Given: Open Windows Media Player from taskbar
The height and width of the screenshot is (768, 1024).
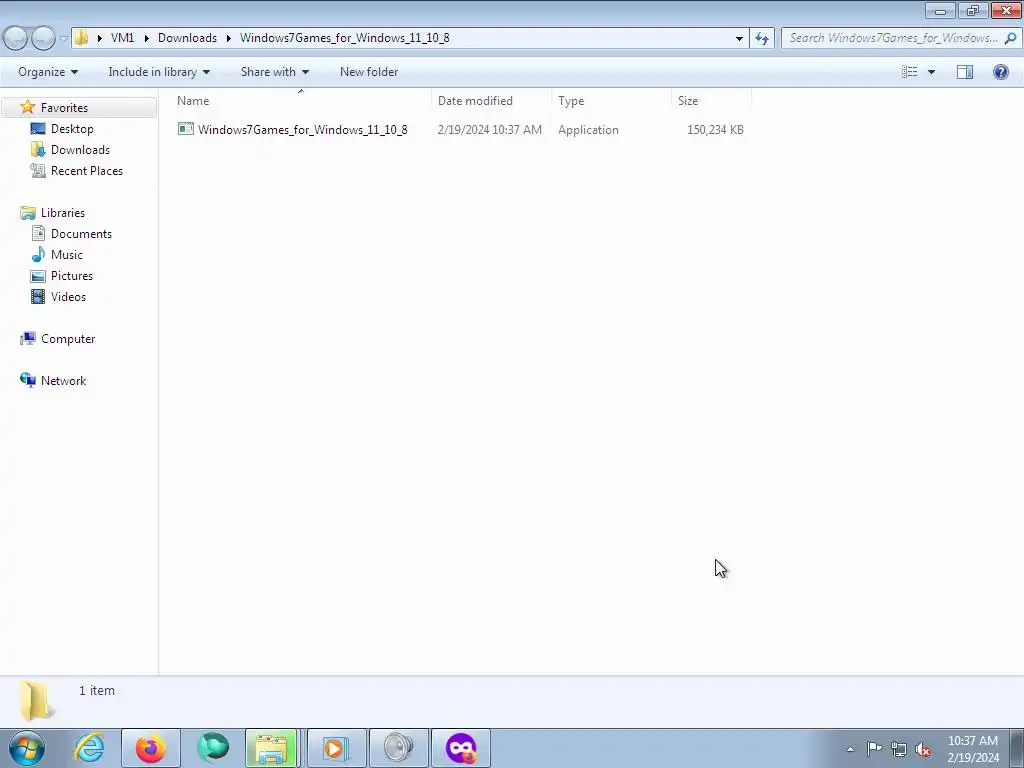Looking at the screenshot, I should 336,748.
